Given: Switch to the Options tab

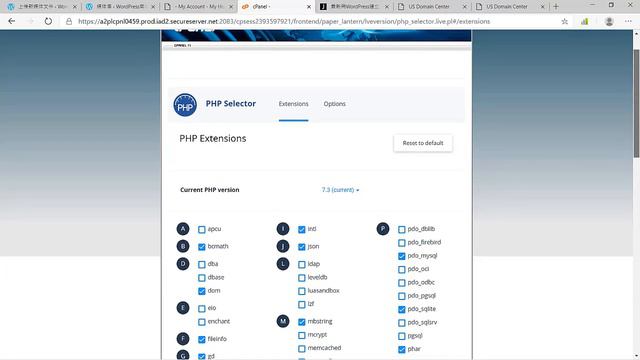Looking at the screenshot, I should pyautogui.click(x=335, y=104).
